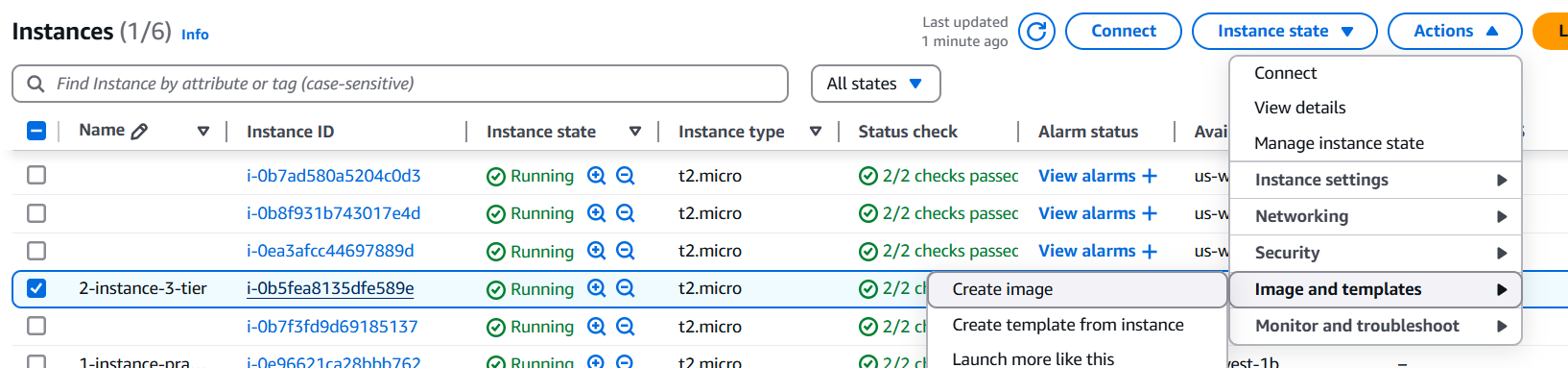
Task: Zoom out icon for instance i-0b7f3fd9d69185137
Action: click(x=626, y=327)
